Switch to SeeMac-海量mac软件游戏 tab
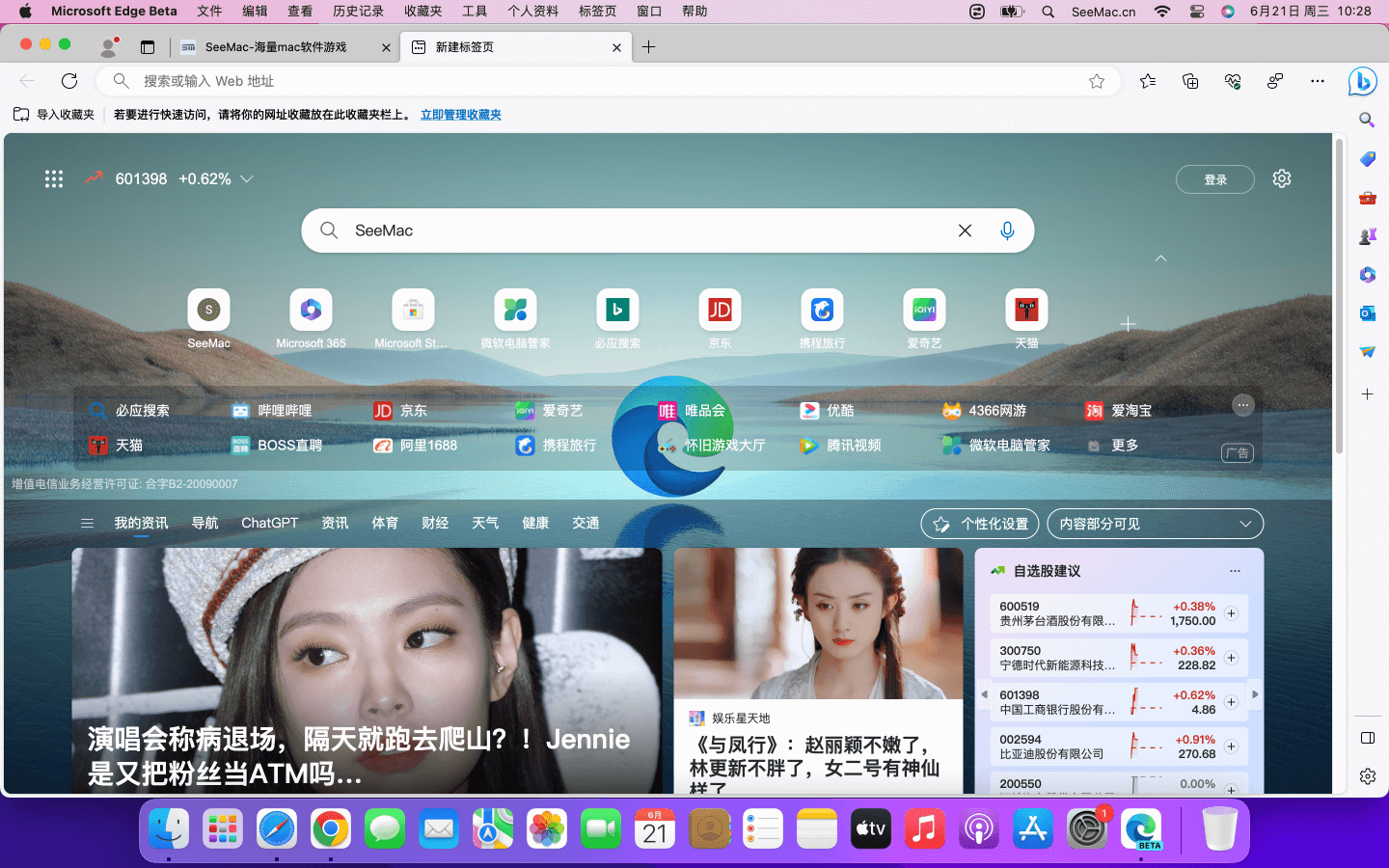Image resolution: width=1389 pixels, height=868 pixels. (x=286, y=46)
